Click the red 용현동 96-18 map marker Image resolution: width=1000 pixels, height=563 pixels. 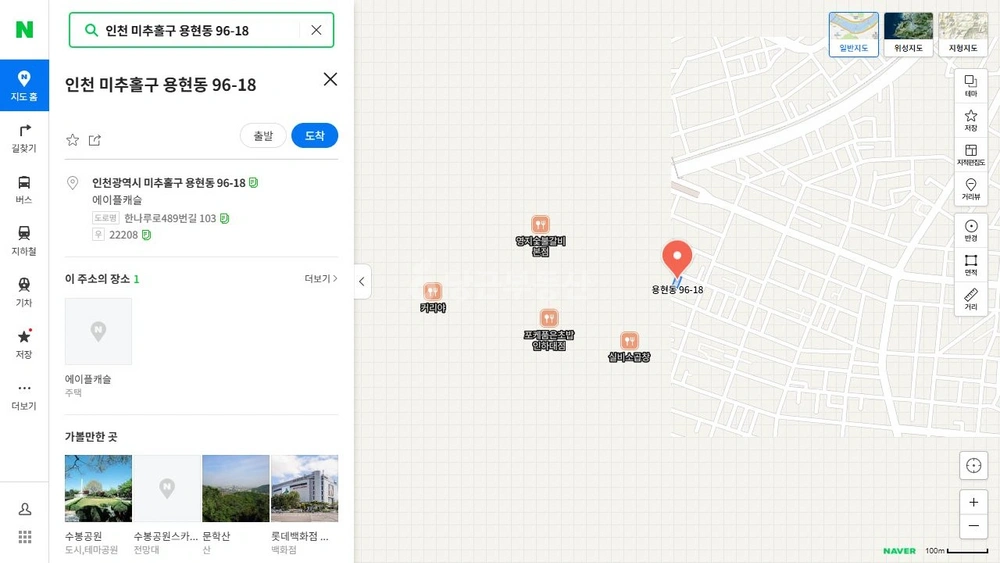click(x=677, y=260)
